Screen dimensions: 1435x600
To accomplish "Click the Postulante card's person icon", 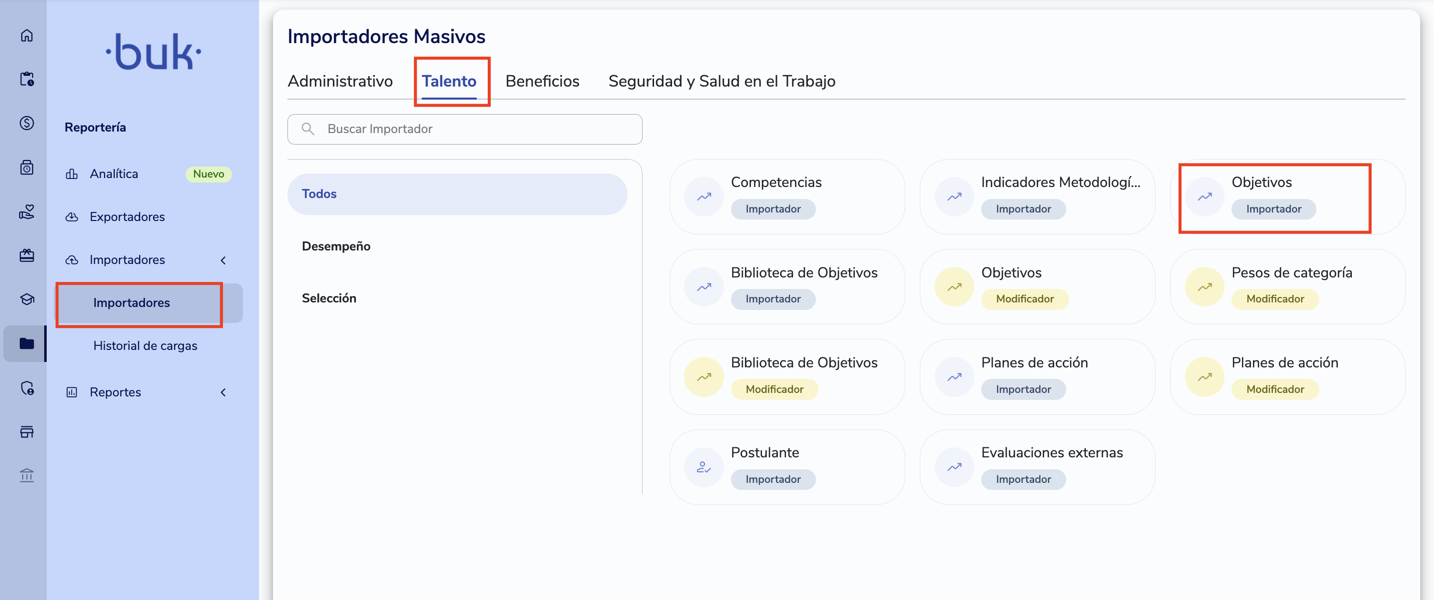I will point(704,467).
